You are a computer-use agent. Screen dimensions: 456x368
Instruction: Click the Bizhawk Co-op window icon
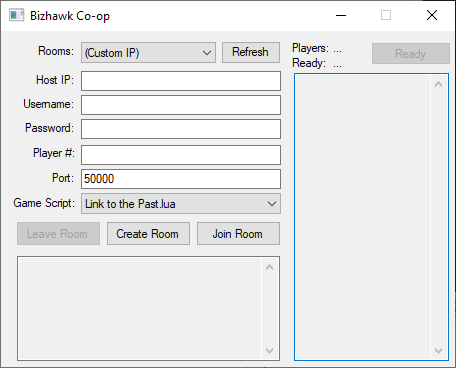coord(16,15)
